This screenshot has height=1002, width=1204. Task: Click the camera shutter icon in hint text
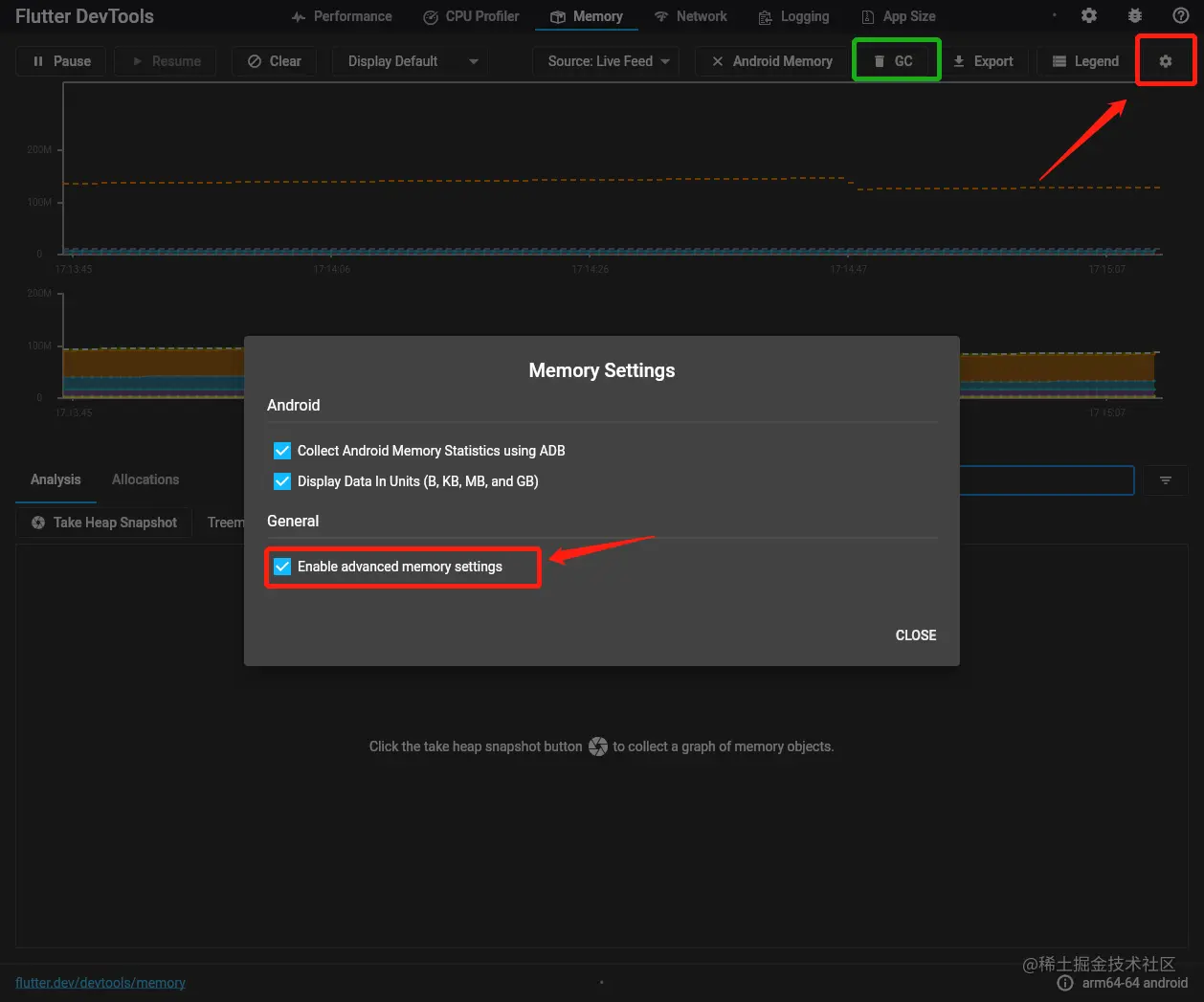click(x=598, y=746)
